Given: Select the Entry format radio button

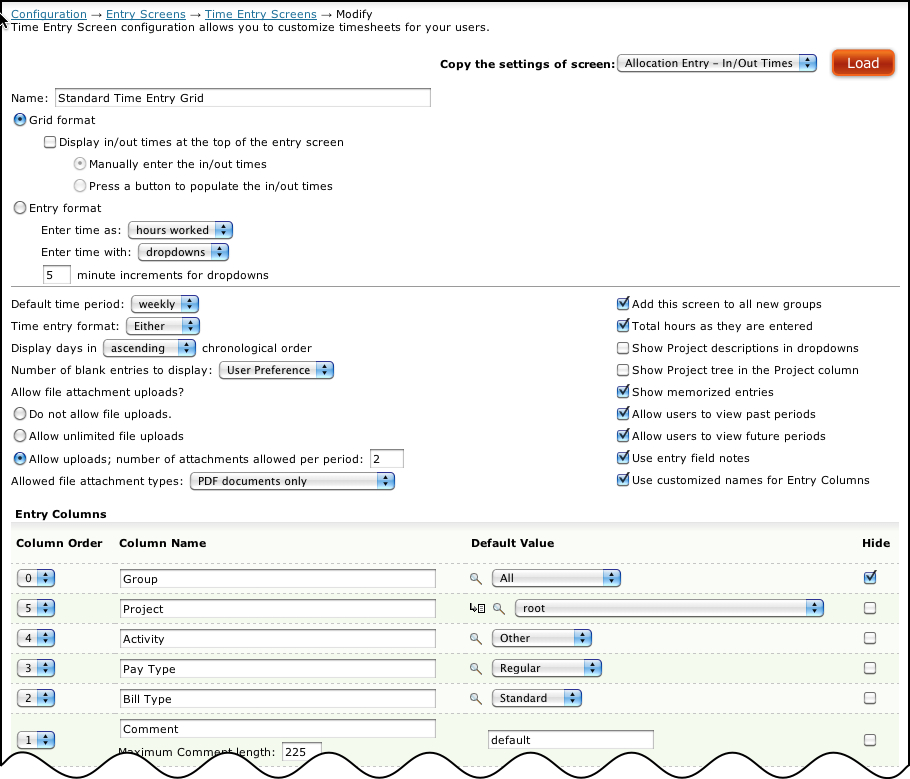Looking at the screenshot, I should (x=20, y=208).
